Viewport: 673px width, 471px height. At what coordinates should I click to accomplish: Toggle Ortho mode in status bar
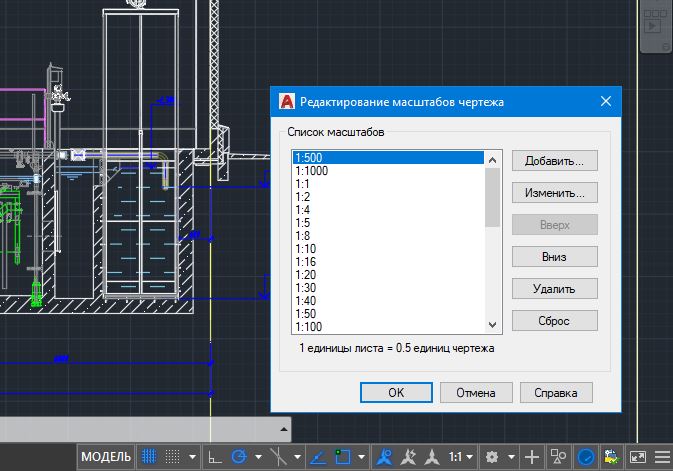point(215,457)
